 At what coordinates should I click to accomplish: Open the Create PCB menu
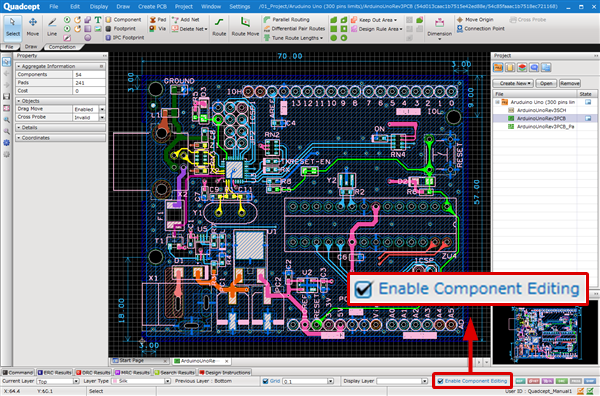click(152, 7)
